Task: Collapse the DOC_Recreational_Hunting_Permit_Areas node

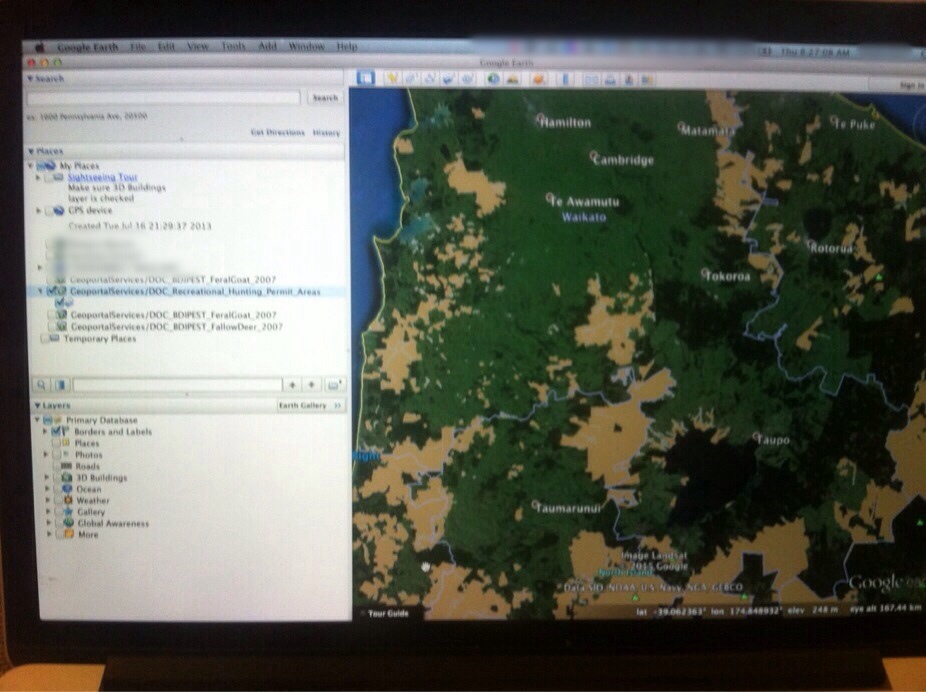Action: tap(40, 291)
